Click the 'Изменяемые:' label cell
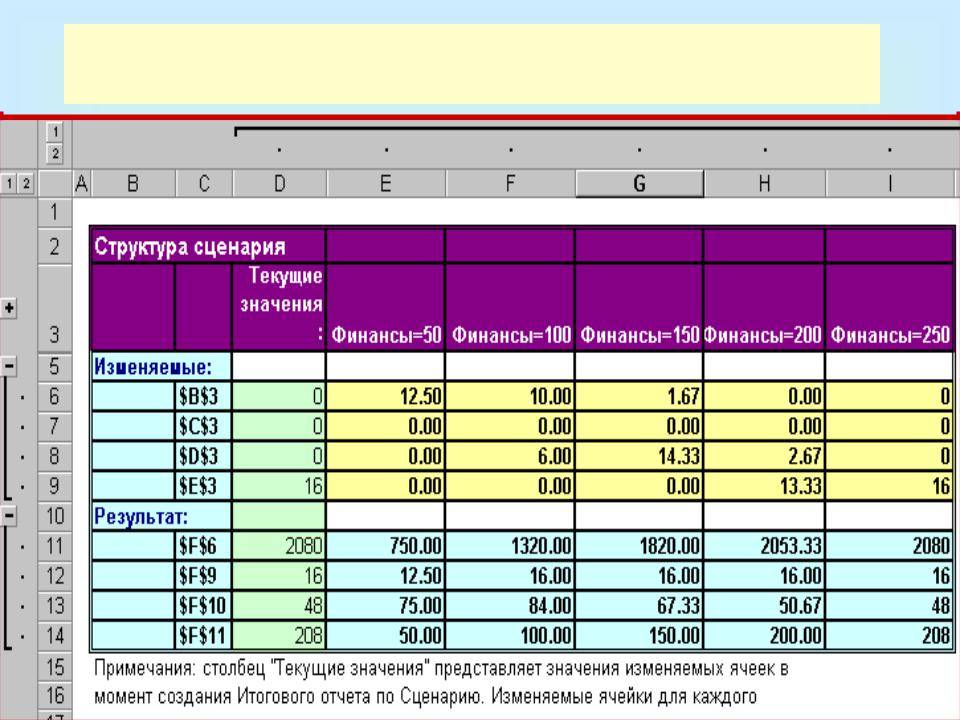 [x=162, y=366]
